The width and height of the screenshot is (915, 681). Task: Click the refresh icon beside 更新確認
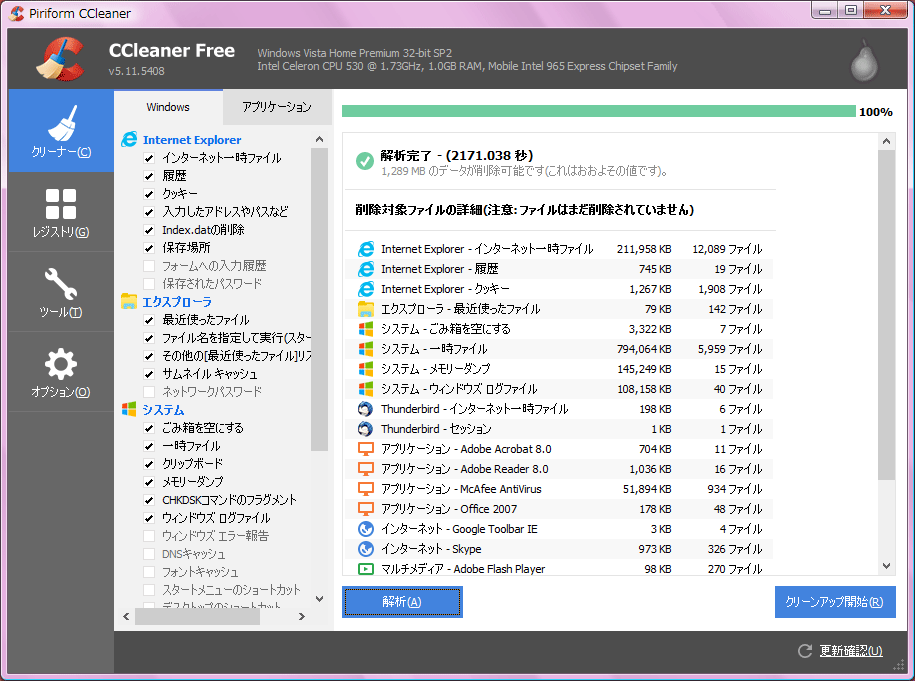tap(805, 651)
